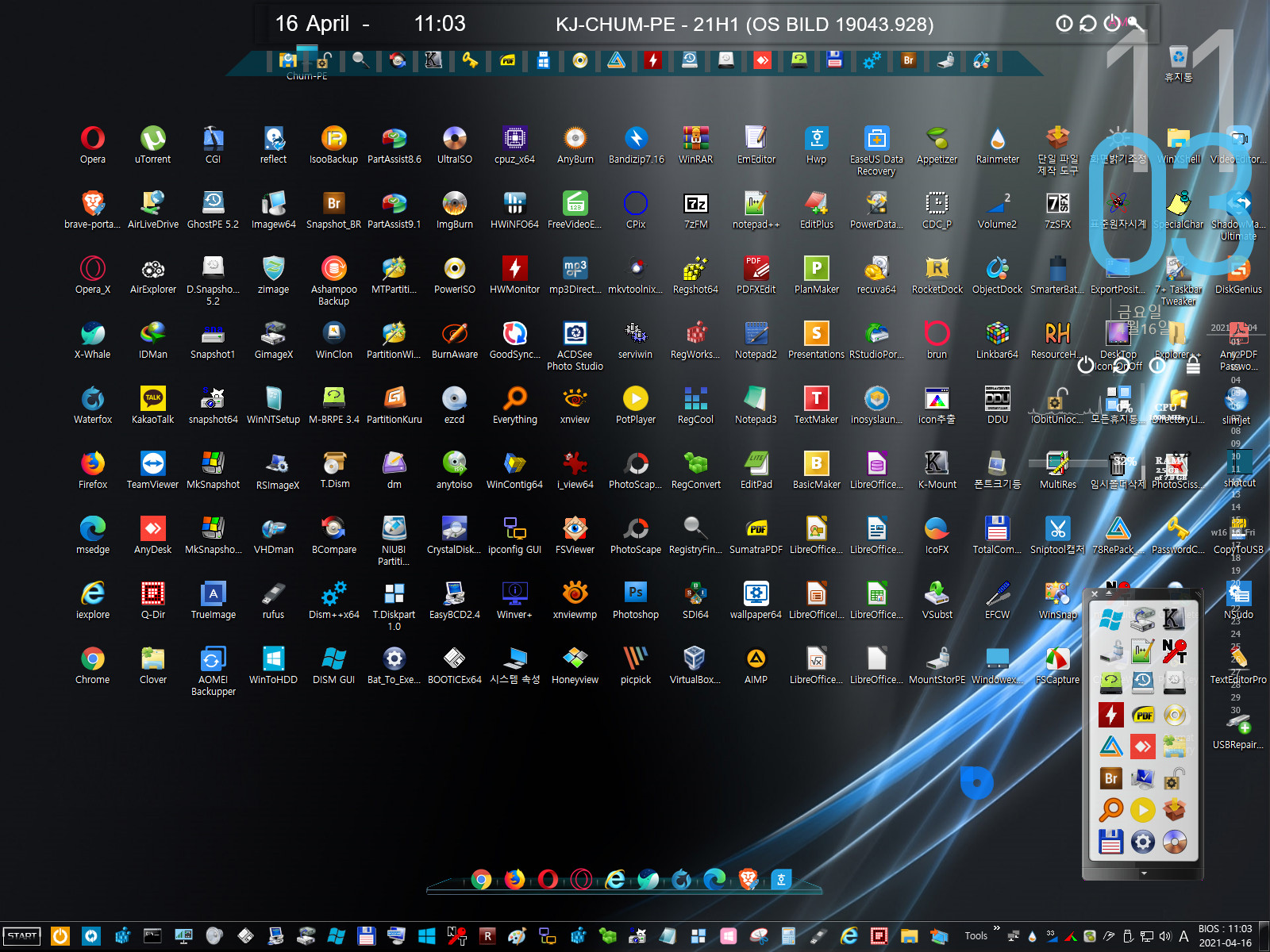Click the Tools toolbar label in taskbar
This screenshot has width=1270, height=952.
(976, 936)
